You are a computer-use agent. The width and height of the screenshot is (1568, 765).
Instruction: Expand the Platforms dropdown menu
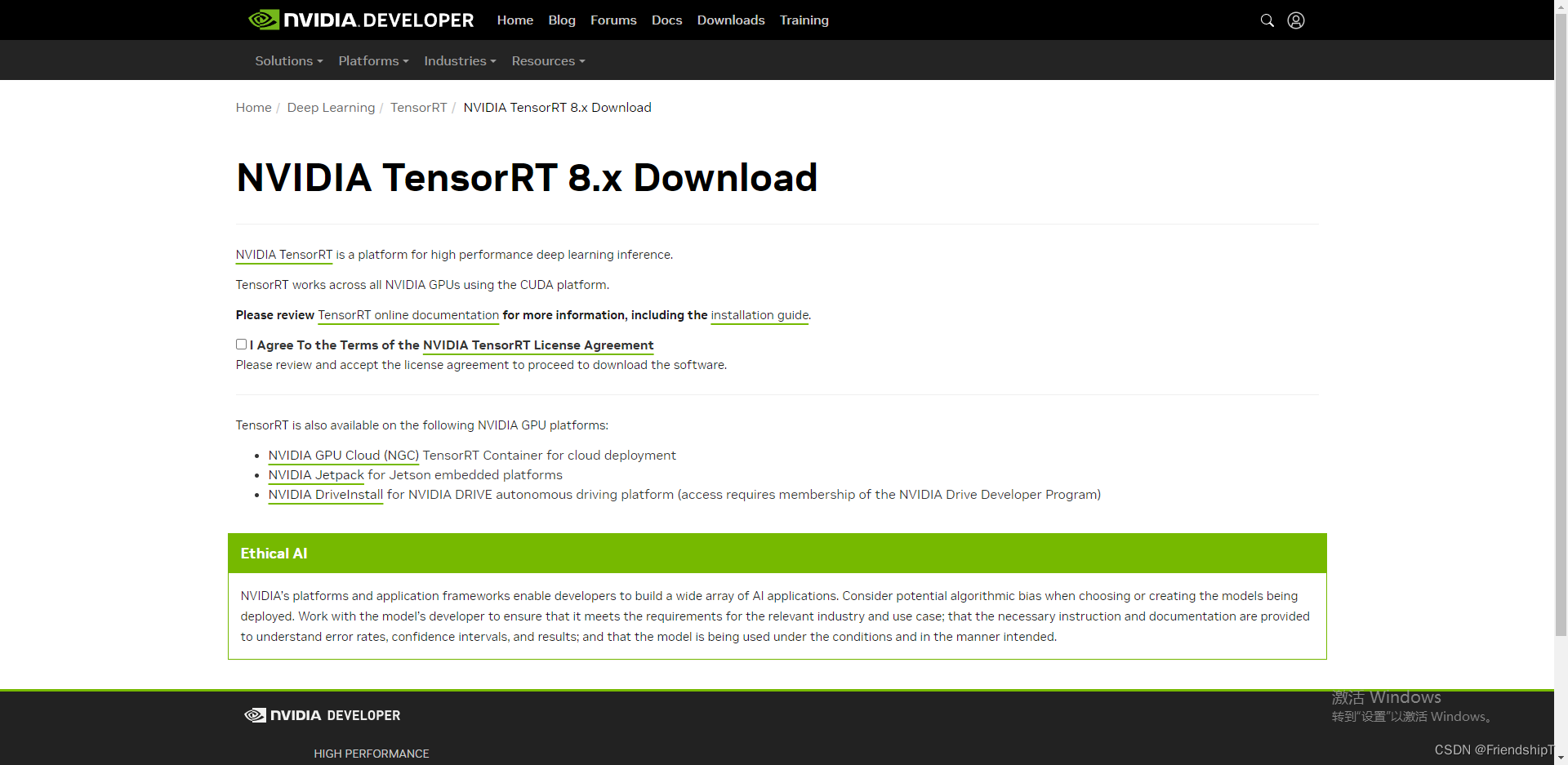point(373,61)
